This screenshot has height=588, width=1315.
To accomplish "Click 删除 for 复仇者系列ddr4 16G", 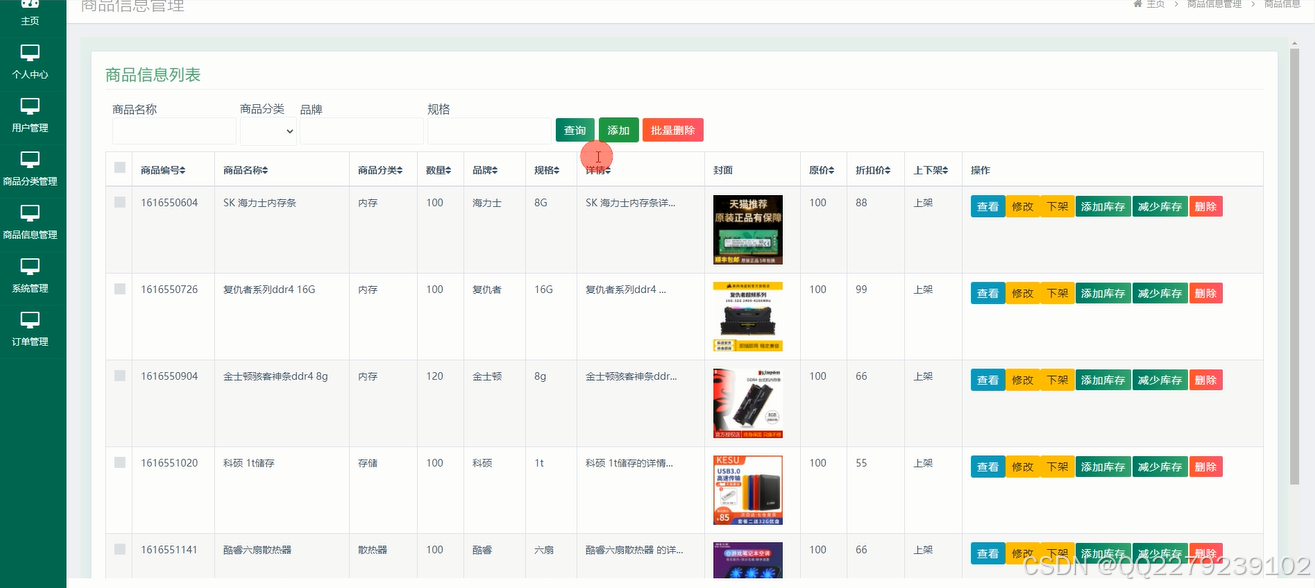I will pyautogui.click(x=1206, y=294).
